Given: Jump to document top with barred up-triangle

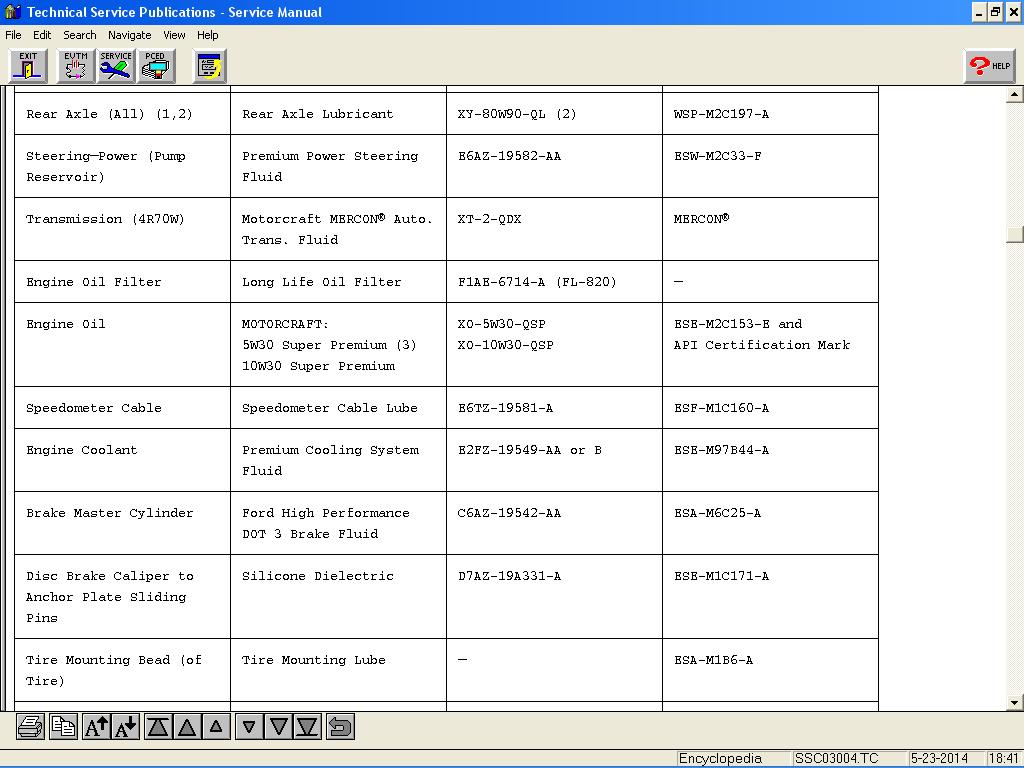Looking at the screenshot, I should pyautogui.click(x=158, y=727).
